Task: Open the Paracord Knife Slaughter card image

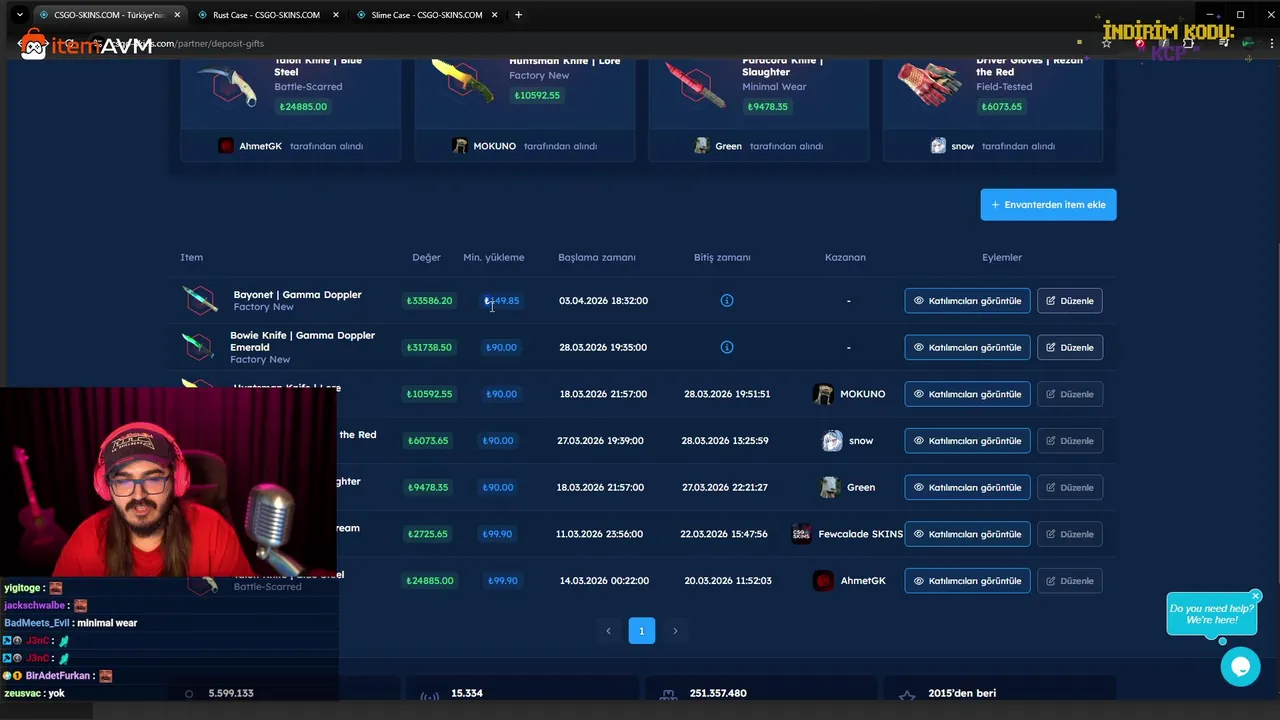Action: (x=696, y=84)
